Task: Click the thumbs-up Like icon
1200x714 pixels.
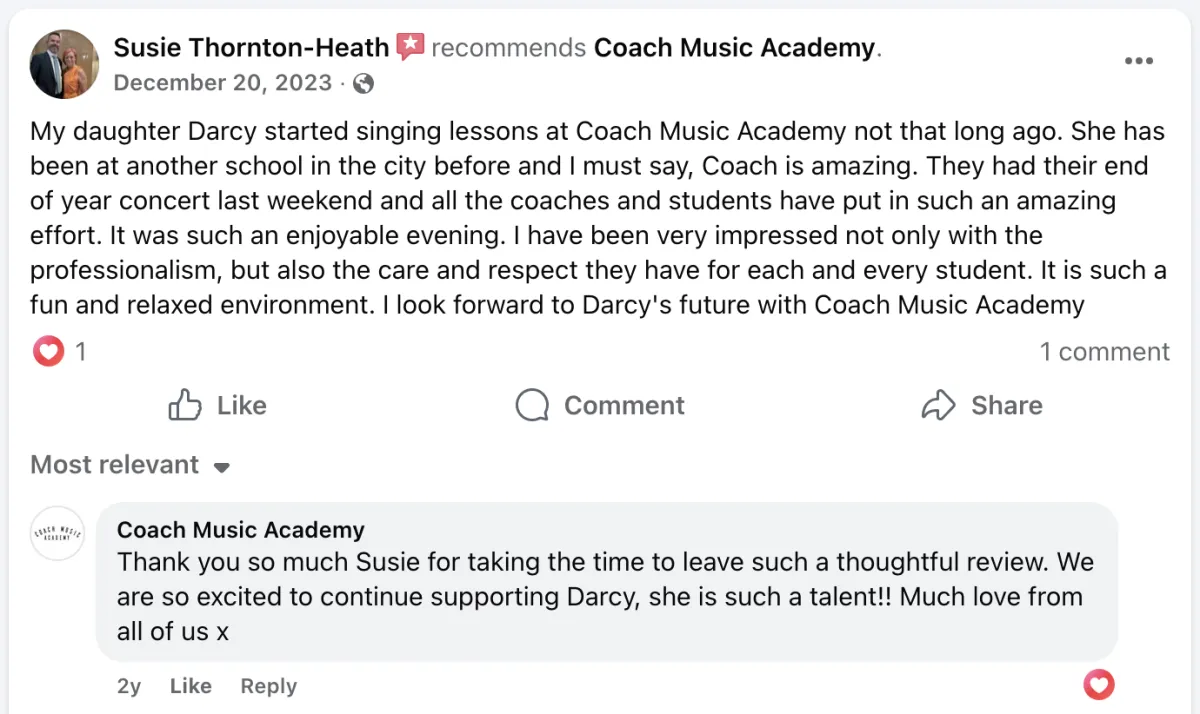Action: coord(186,405)
